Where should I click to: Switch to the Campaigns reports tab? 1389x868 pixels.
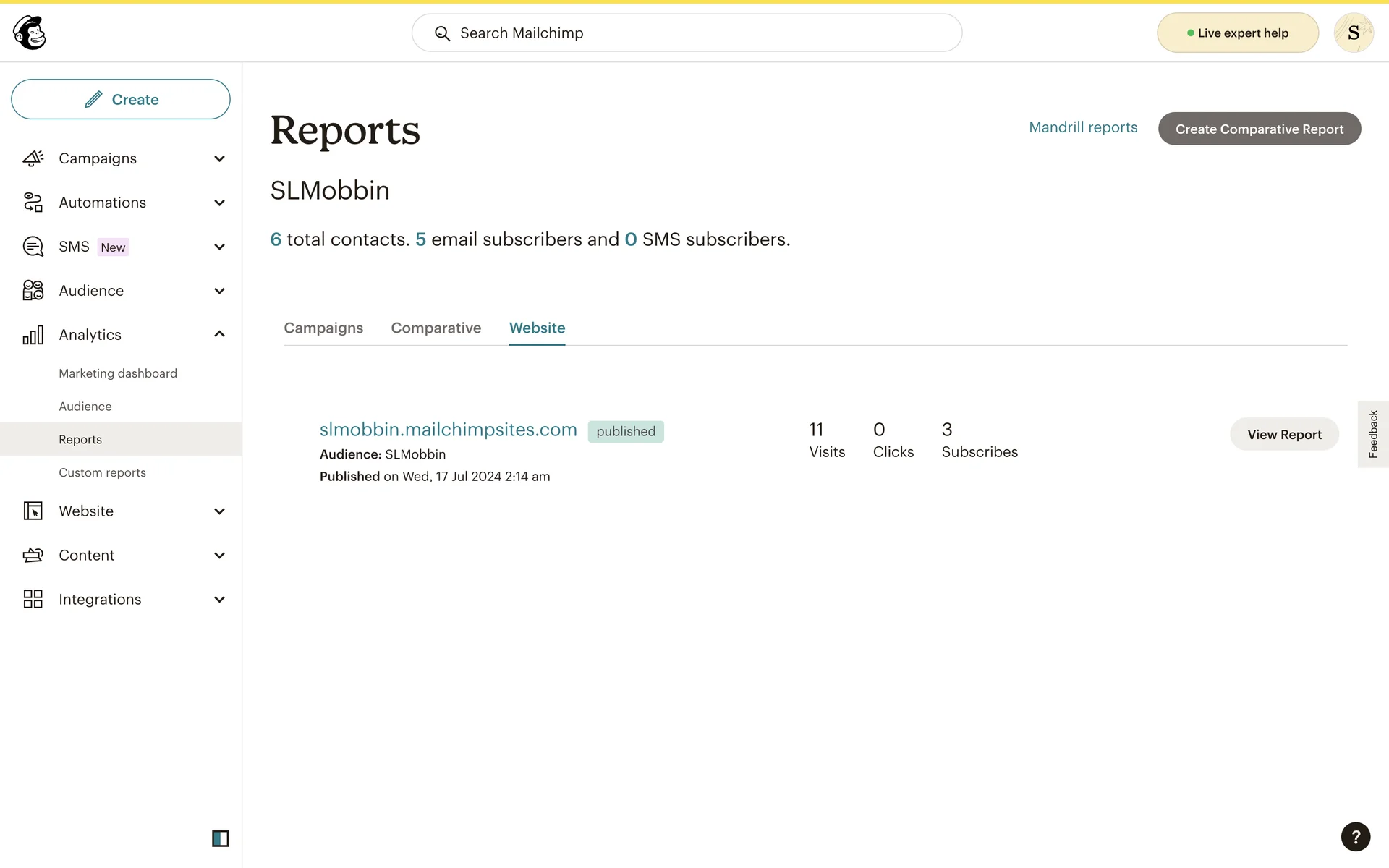coord(323,328)
